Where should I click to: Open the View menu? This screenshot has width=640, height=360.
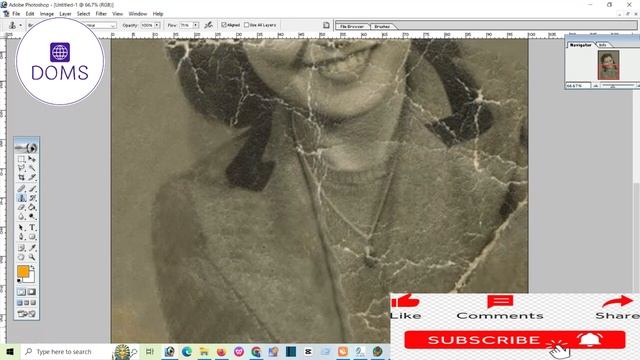pyautogui.click(x=118, y=14)
